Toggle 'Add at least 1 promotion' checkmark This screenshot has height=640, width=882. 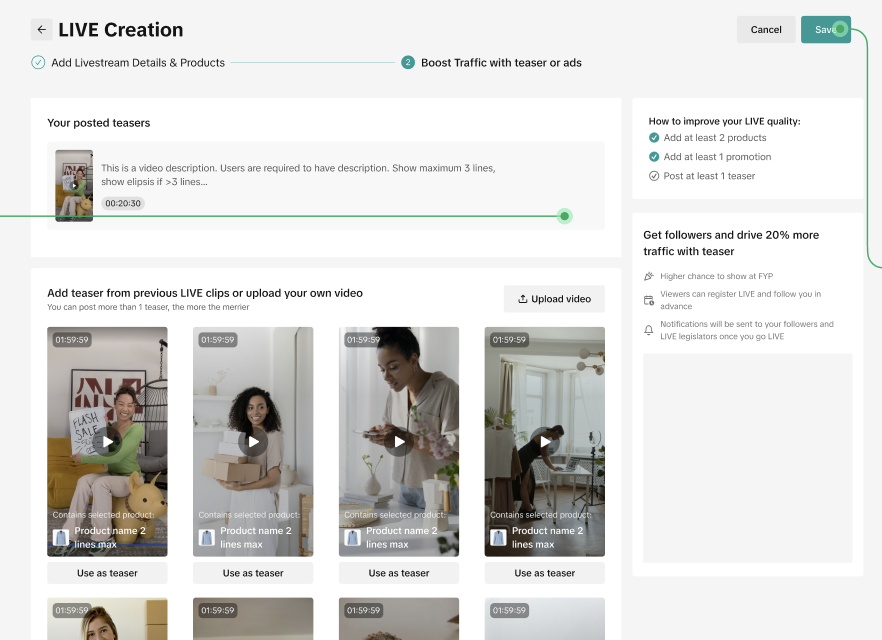(x=654, y=157)
